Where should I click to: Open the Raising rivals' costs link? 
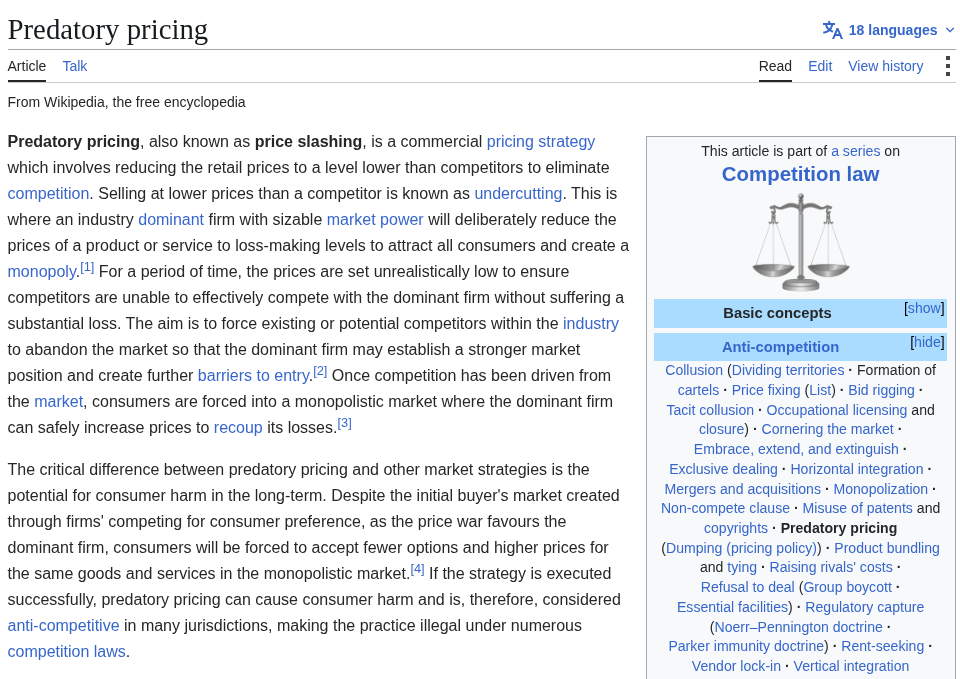point(831,568)
